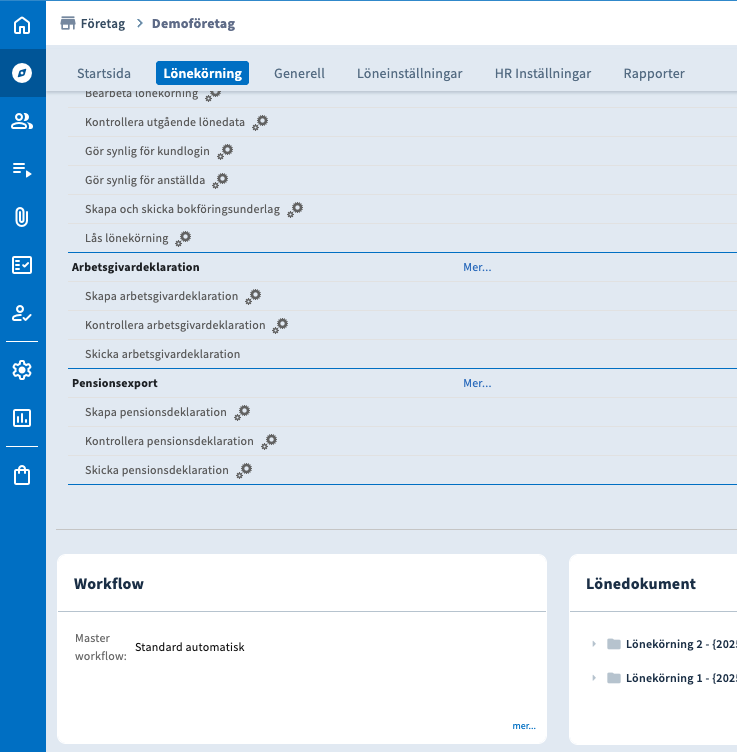This screenshot has height=752, width=737.
Task: Click gear icon beside Skicka pensionsdeklaration
Action: pyautogui.click(x=243, y=470)
